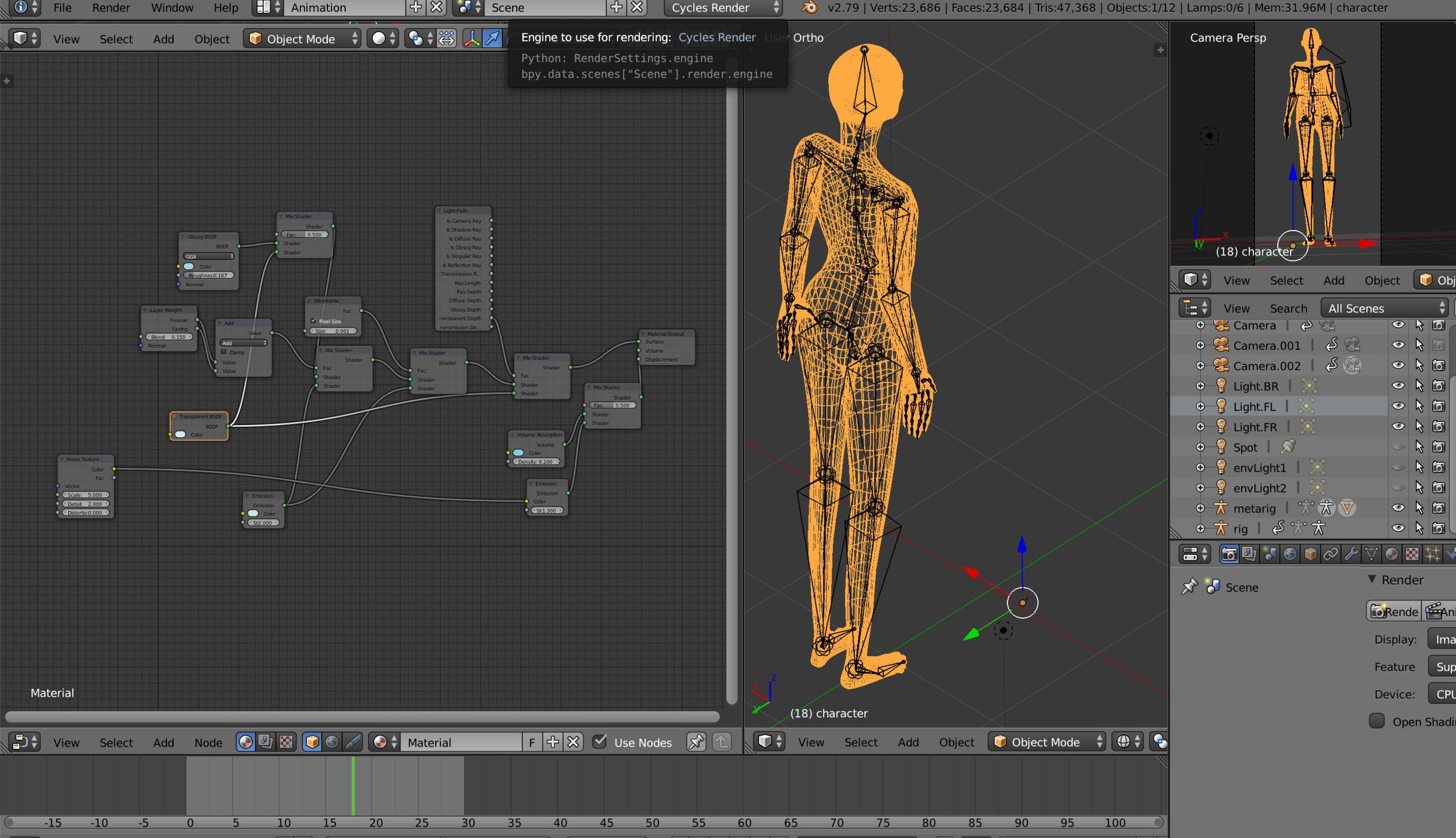Hide Light.BR with its eye icon
This screenshot has width=1456, height=838.
point(1398,386)
